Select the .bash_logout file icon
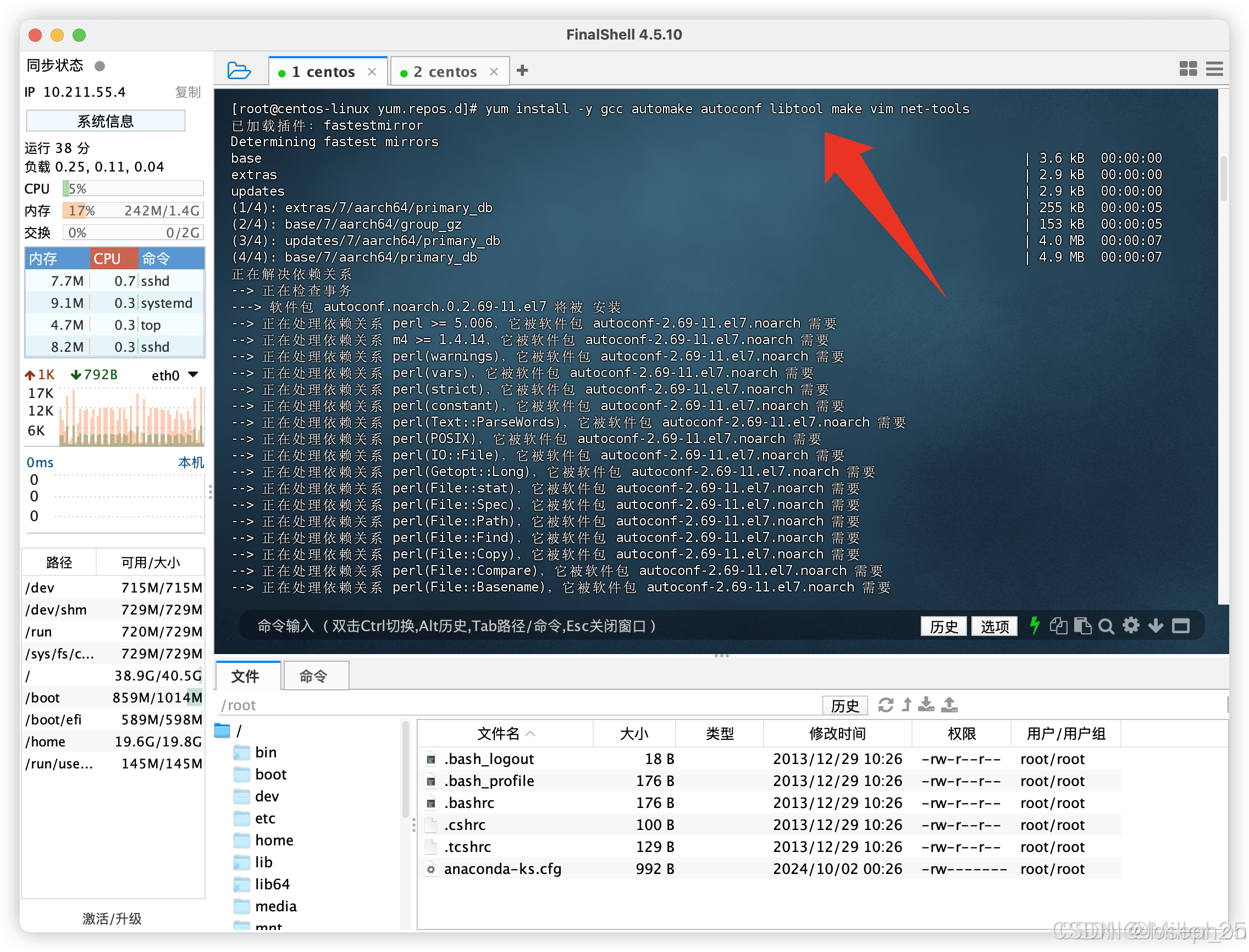 pos(431,759)
